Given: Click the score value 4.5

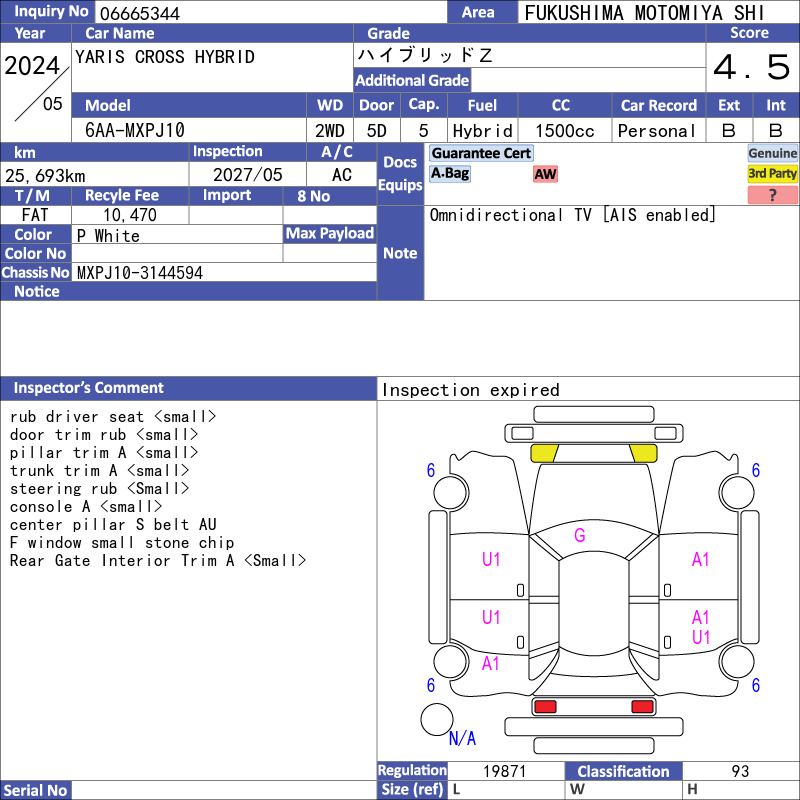Looking at the screenshot, I should click(x=752, y=67).
